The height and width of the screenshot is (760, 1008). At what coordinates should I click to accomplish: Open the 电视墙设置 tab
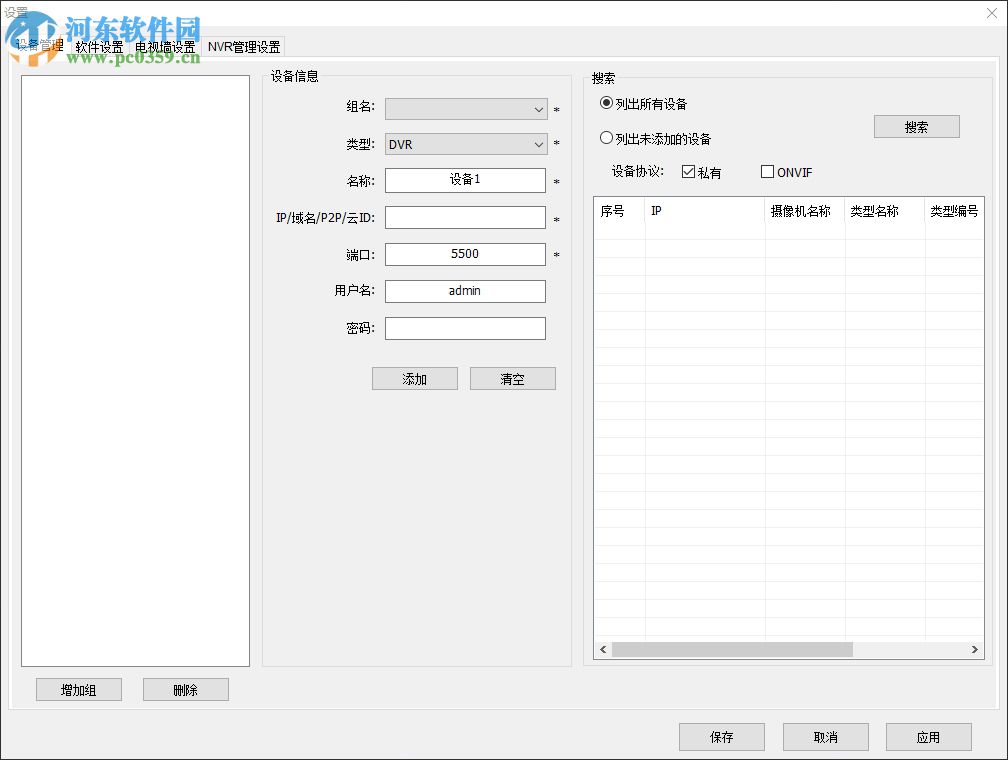coord(167,46)
